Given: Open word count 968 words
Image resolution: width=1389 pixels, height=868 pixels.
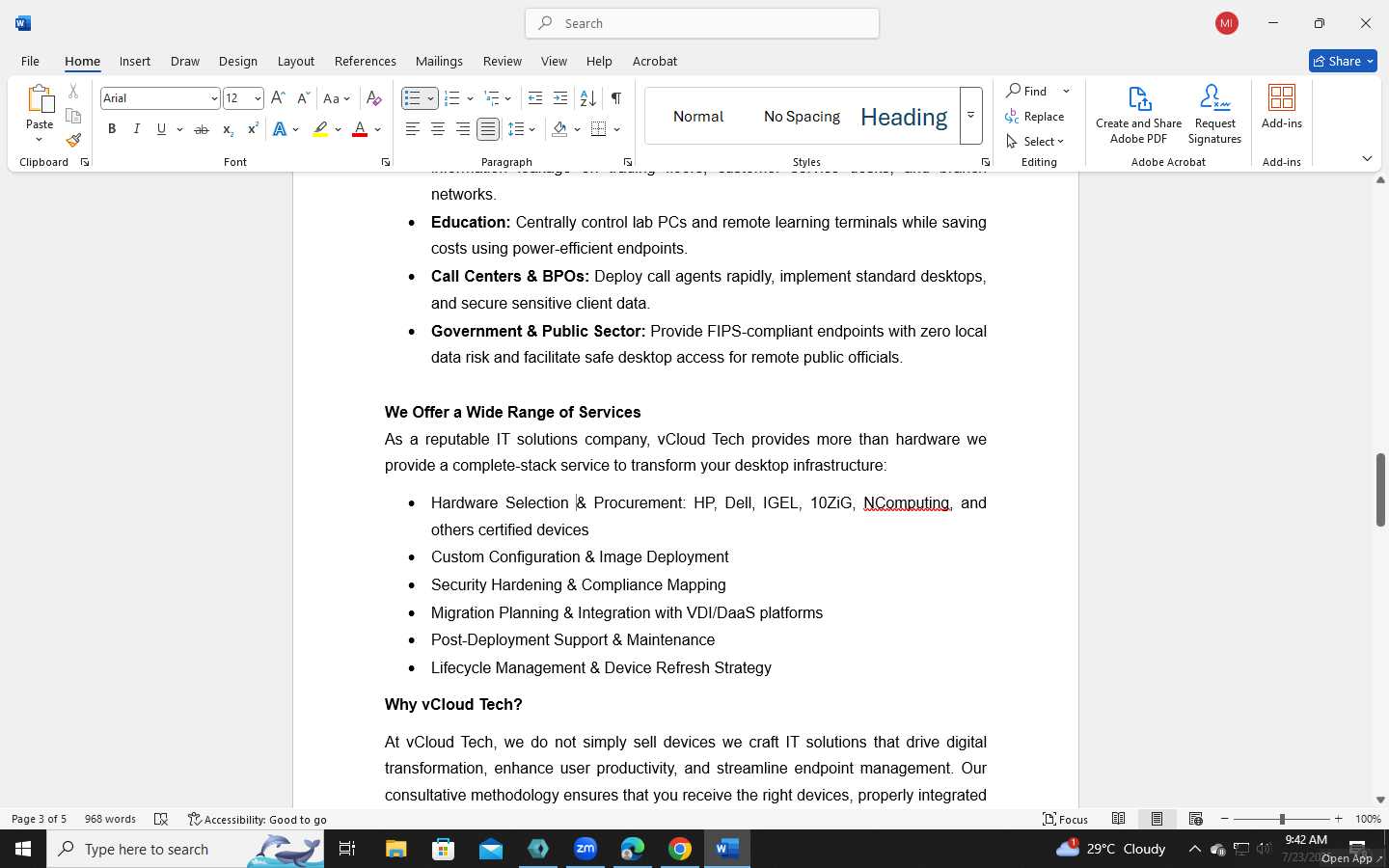Looking at the screenshot, I should pyautogui.click(x=110, y=819).
